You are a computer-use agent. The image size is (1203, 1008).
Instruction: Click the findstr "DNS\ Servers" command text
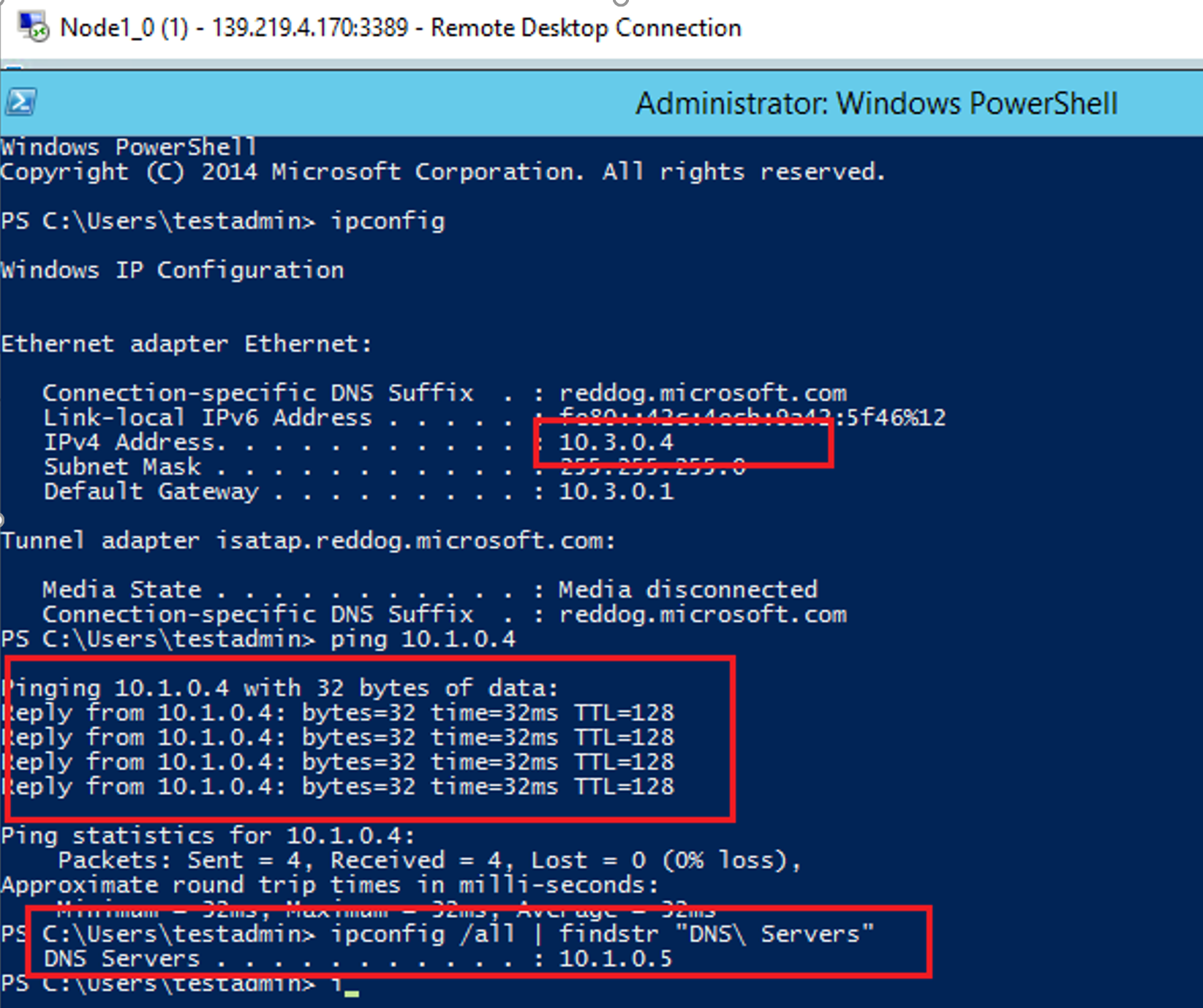pyautogui.click(x=716, y=934)
